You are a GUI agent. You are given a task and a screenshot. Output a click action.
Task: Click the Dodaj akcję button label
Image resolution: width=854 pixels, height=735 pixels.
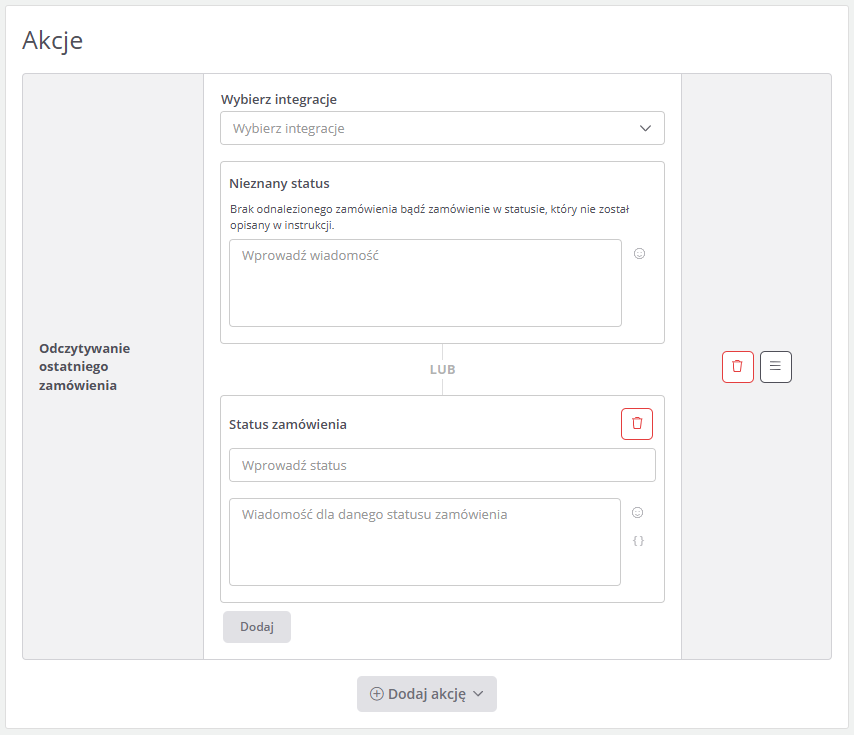(x=427, y=694)
